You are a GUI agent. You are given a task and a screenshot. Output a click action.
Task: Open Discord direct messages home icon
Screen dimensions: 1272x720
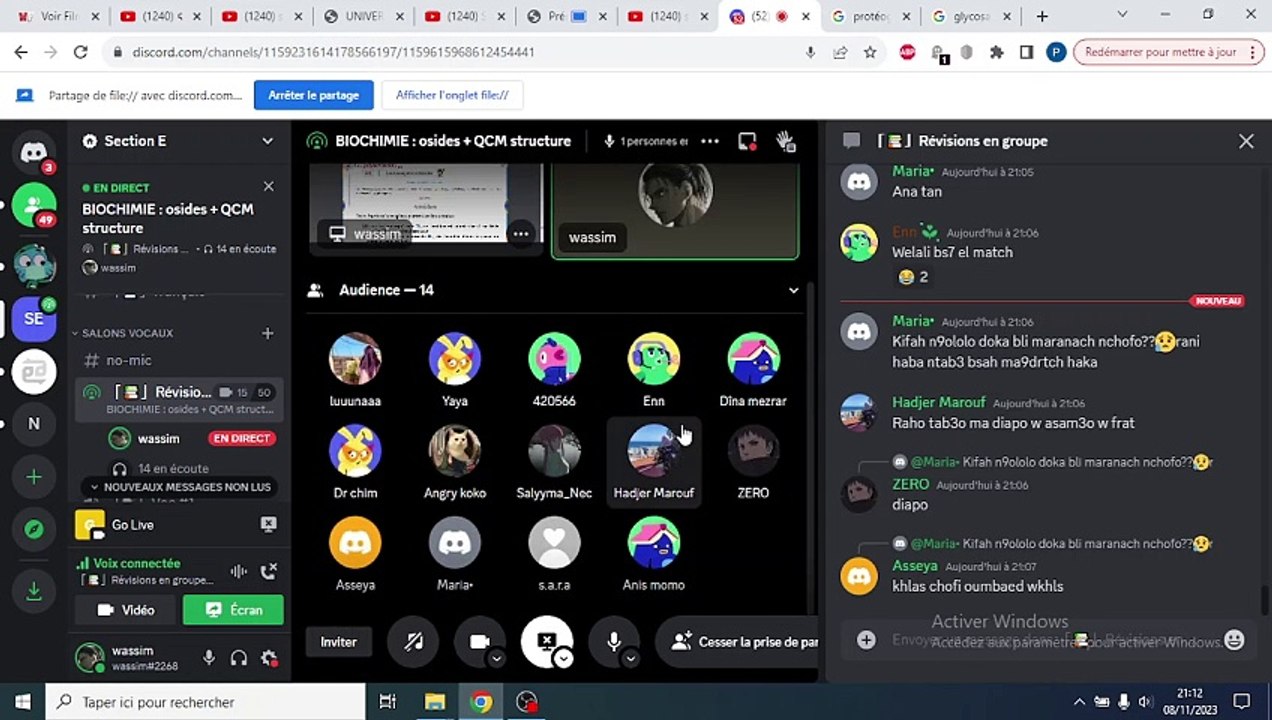(x=34, y=152)
